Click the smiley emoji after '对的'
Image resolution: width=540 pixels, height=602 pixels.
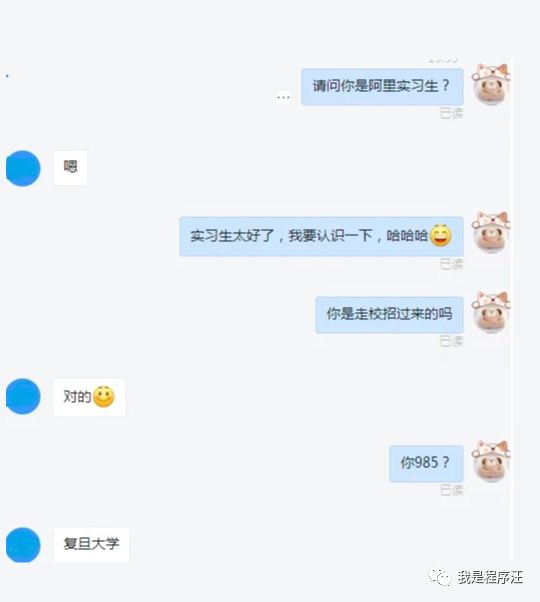(x=104, y=397)
